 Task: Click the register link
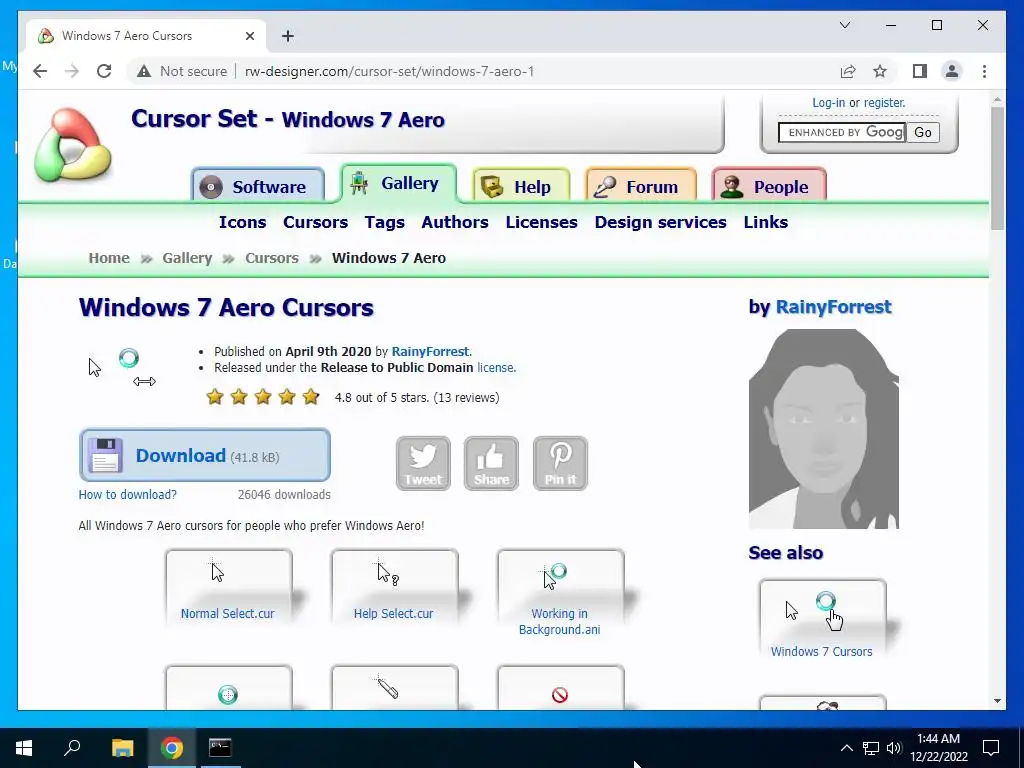(x=884, y=103)
